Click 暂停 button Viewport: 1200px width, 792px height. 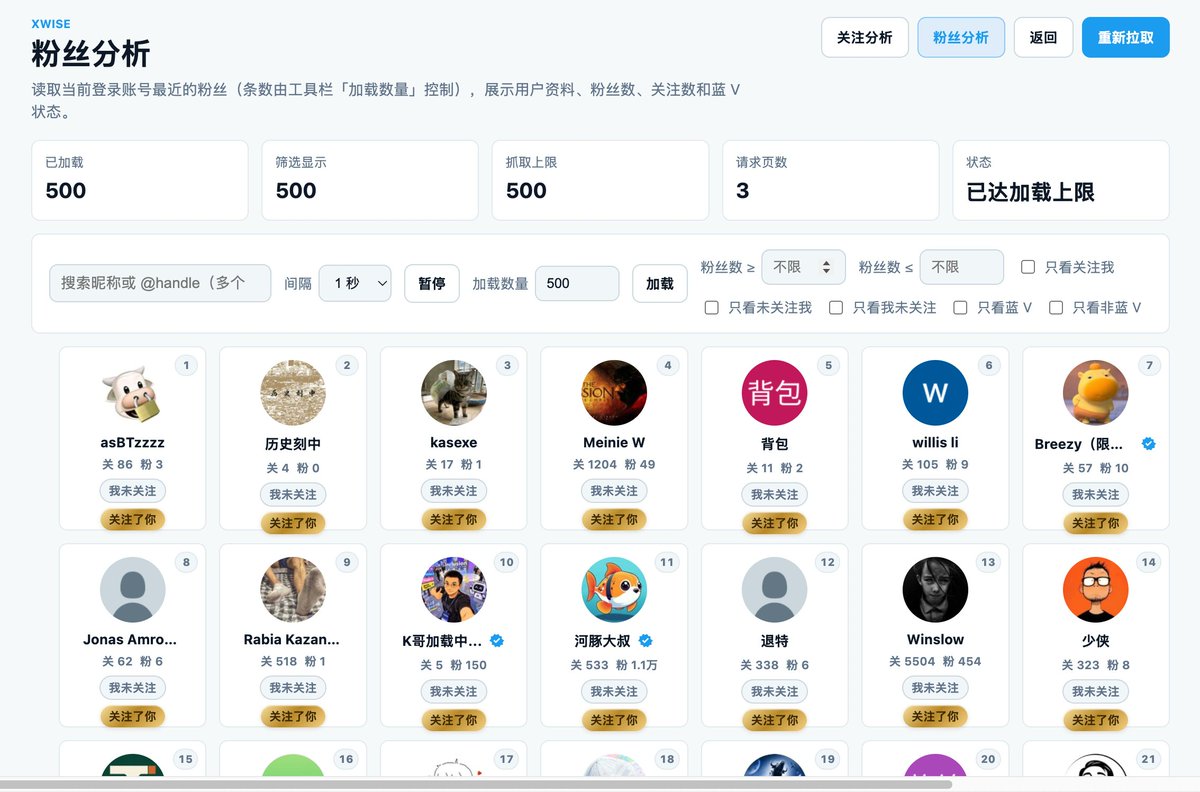point(432,283)
